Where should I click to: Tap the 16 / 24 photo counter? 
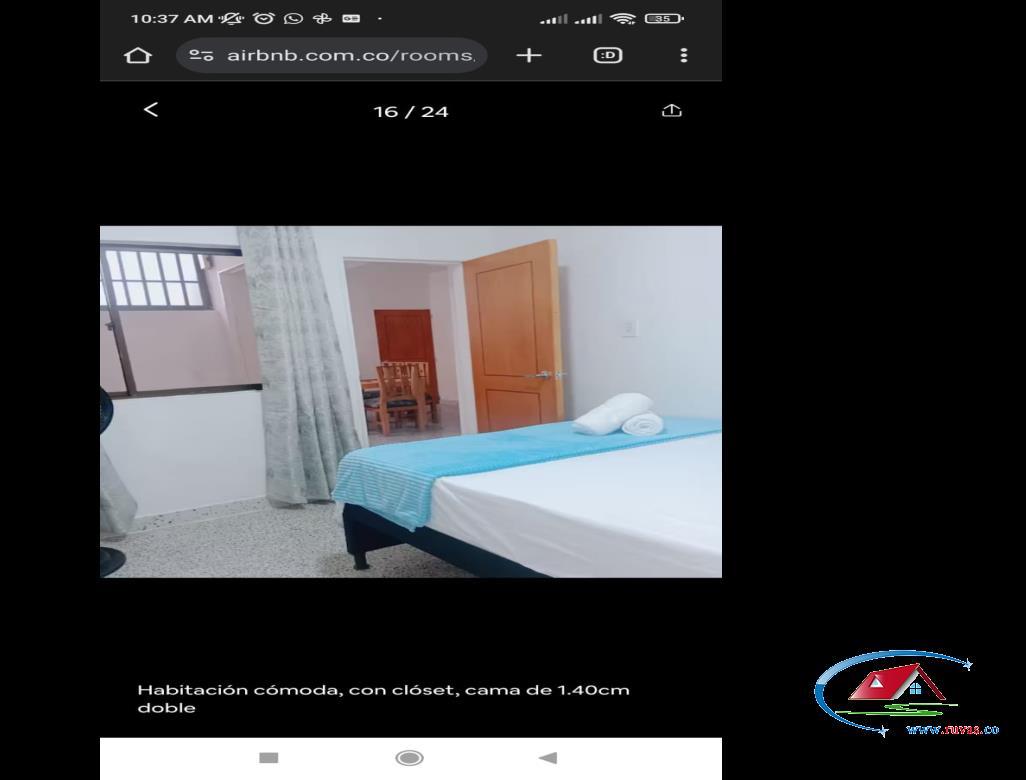pyautogui.click(x=411, y=112)
